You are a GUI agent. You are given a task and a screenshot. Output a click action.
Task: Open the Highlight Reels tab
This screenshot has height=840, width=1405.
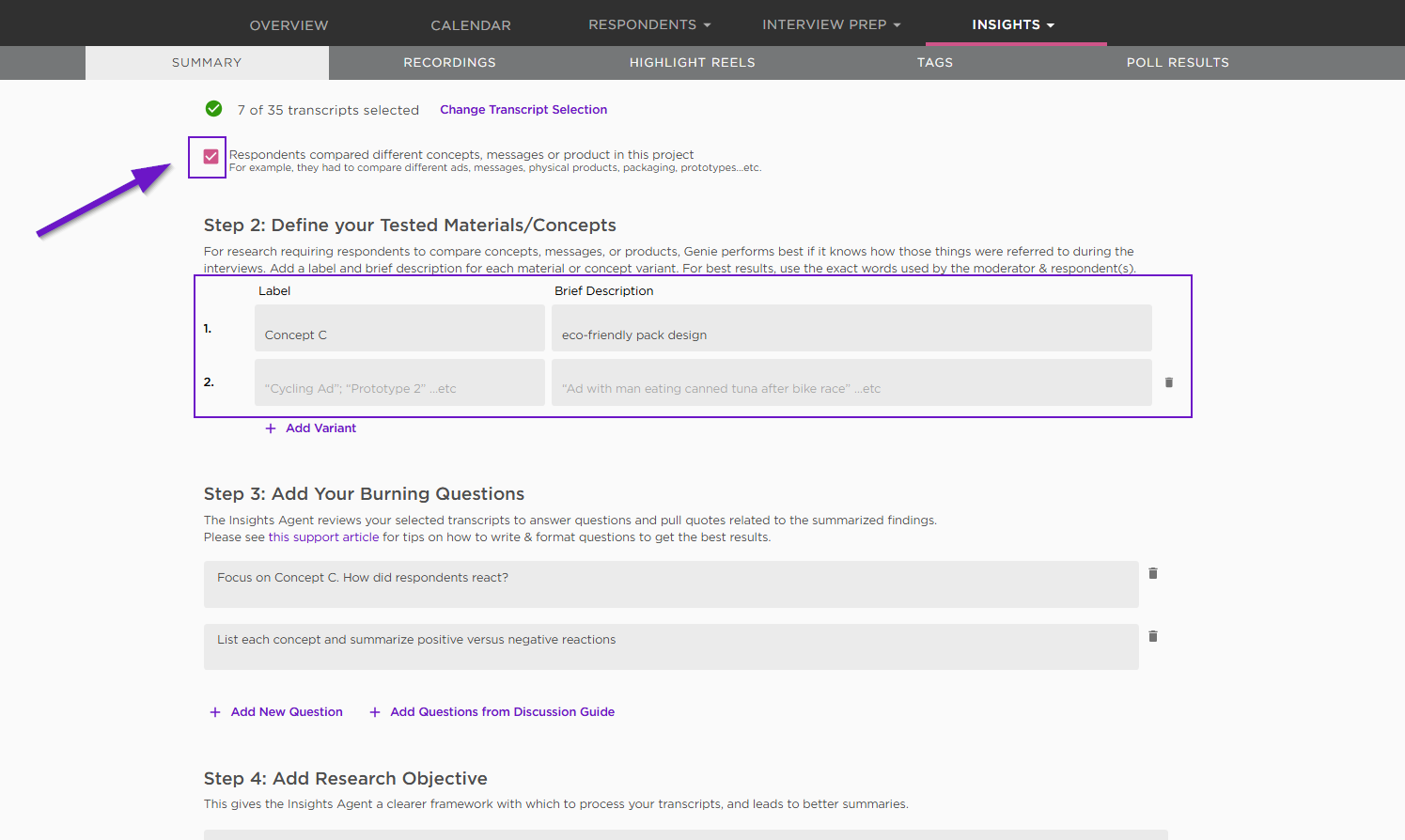point(692,63)
